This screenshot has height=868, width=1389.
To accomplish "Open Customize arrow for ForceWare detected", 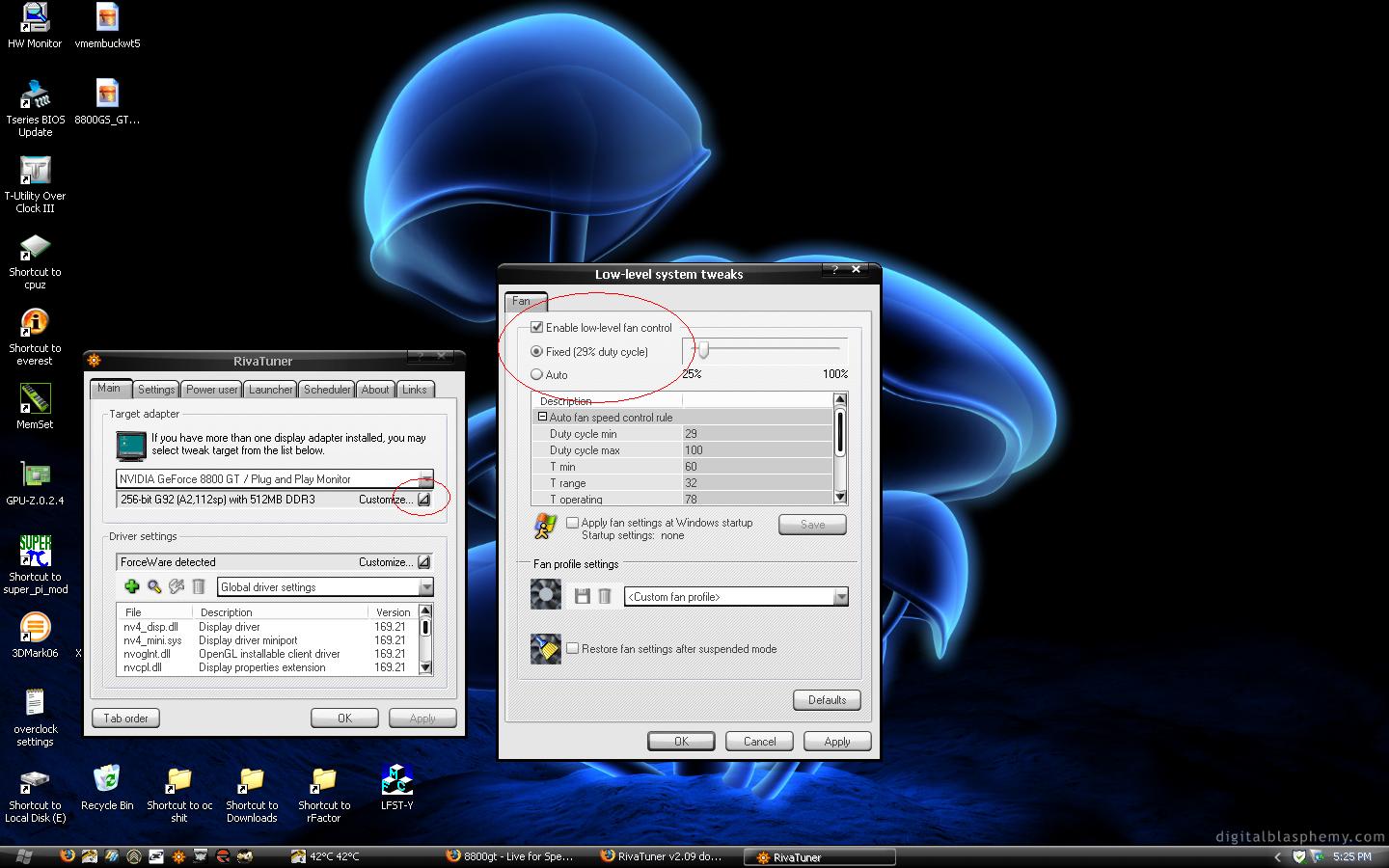I will pyautogui.click(x=423, y=562).
